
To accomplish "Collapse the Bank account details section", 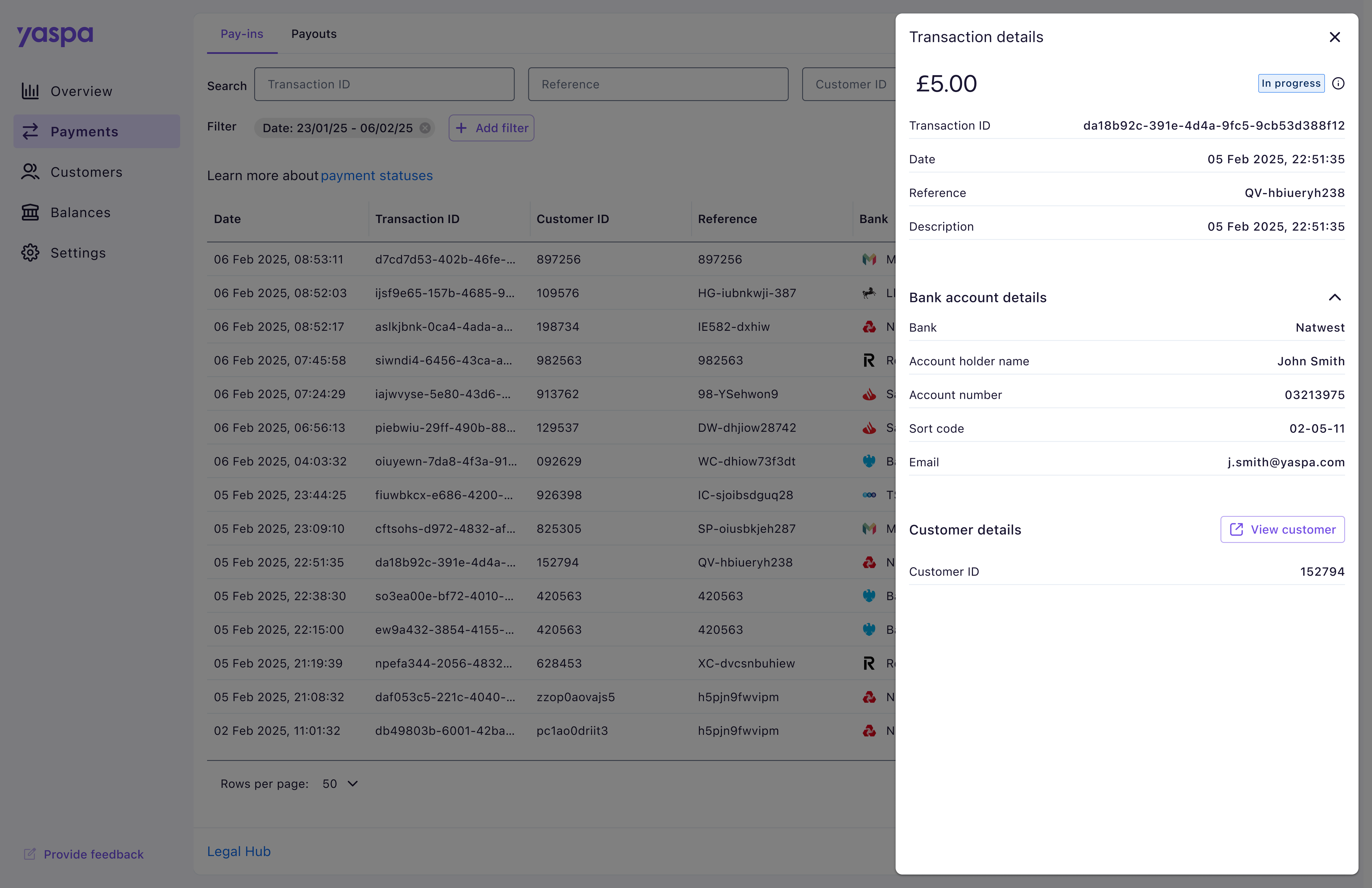I will coord(1334,297).
